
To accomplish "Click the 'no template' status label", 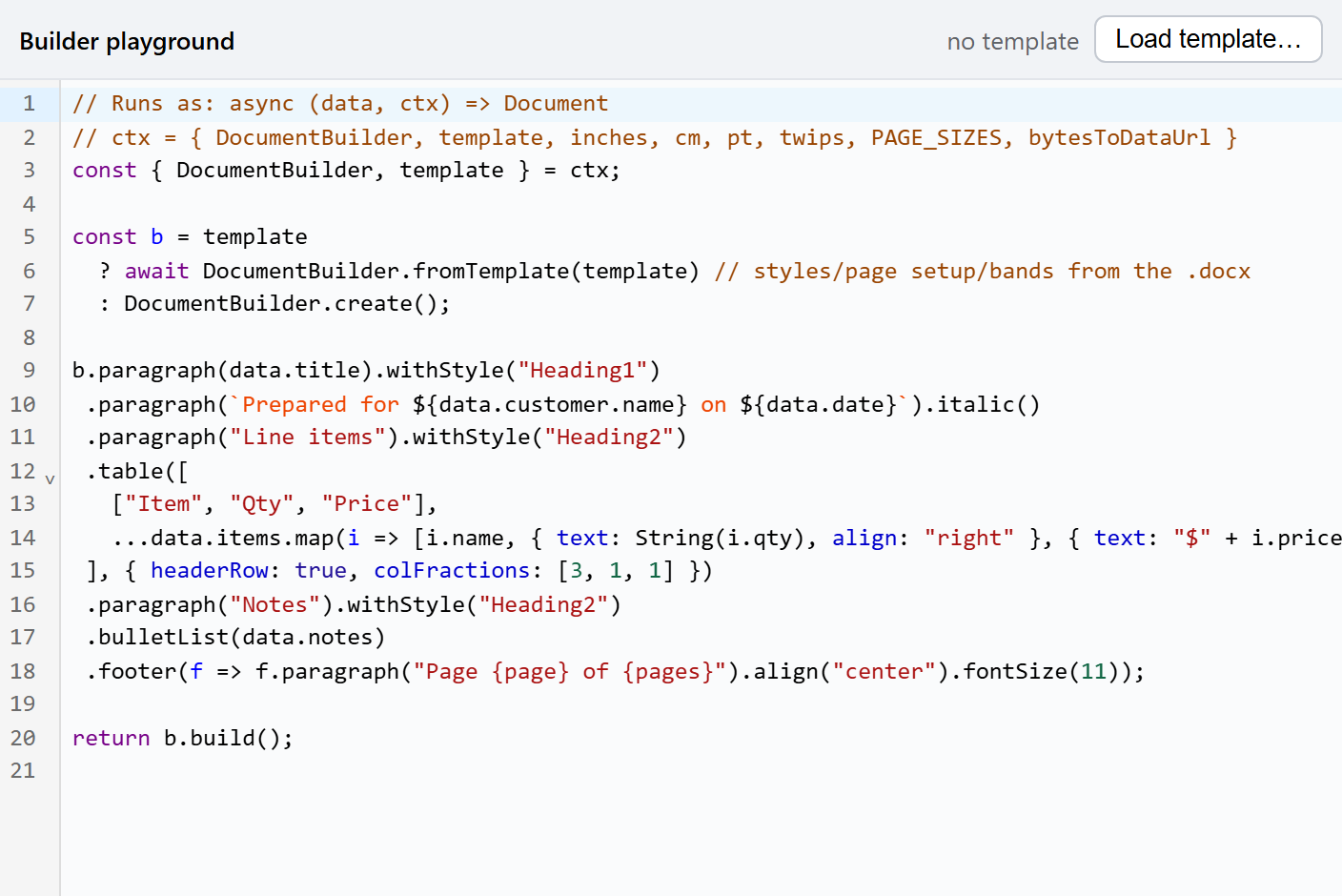I will click(x=1012, y=42).
